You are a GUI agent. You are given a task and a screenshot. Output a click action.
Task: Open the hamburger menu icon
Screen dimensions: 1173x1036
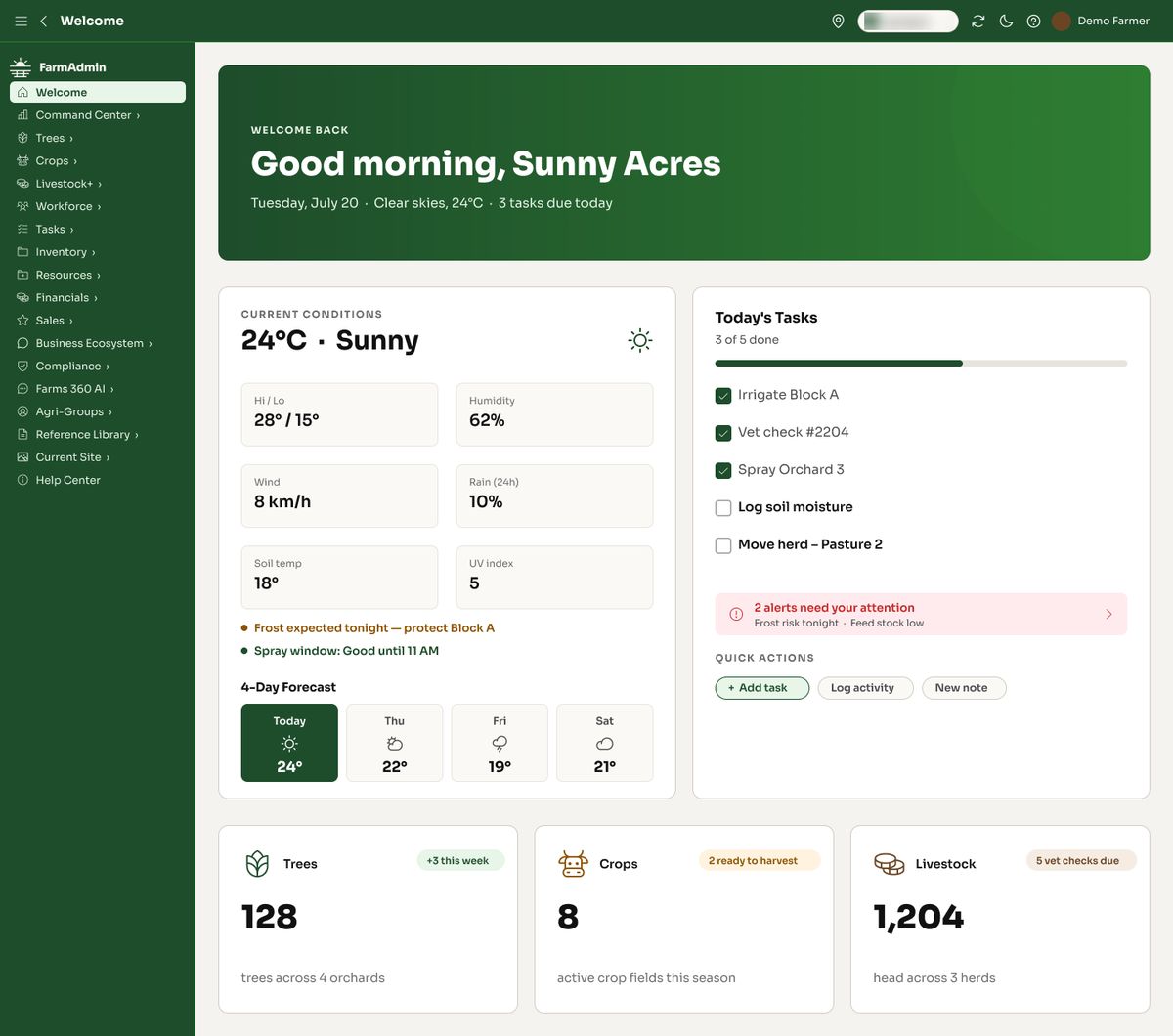tap(21, 21)
